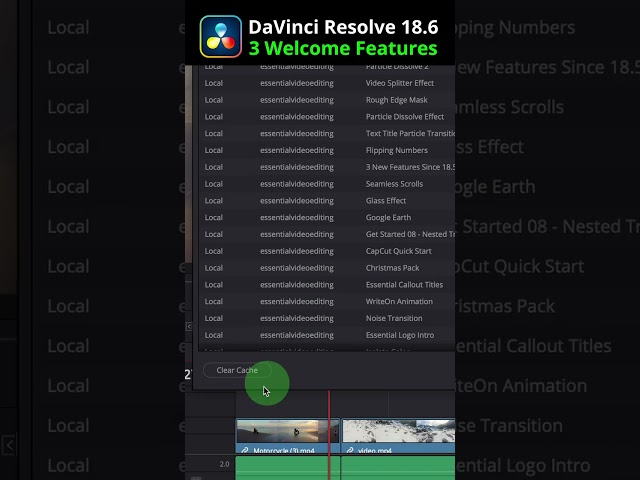Select green audio clip under video.mp4
640x480 pixels.
398,468
